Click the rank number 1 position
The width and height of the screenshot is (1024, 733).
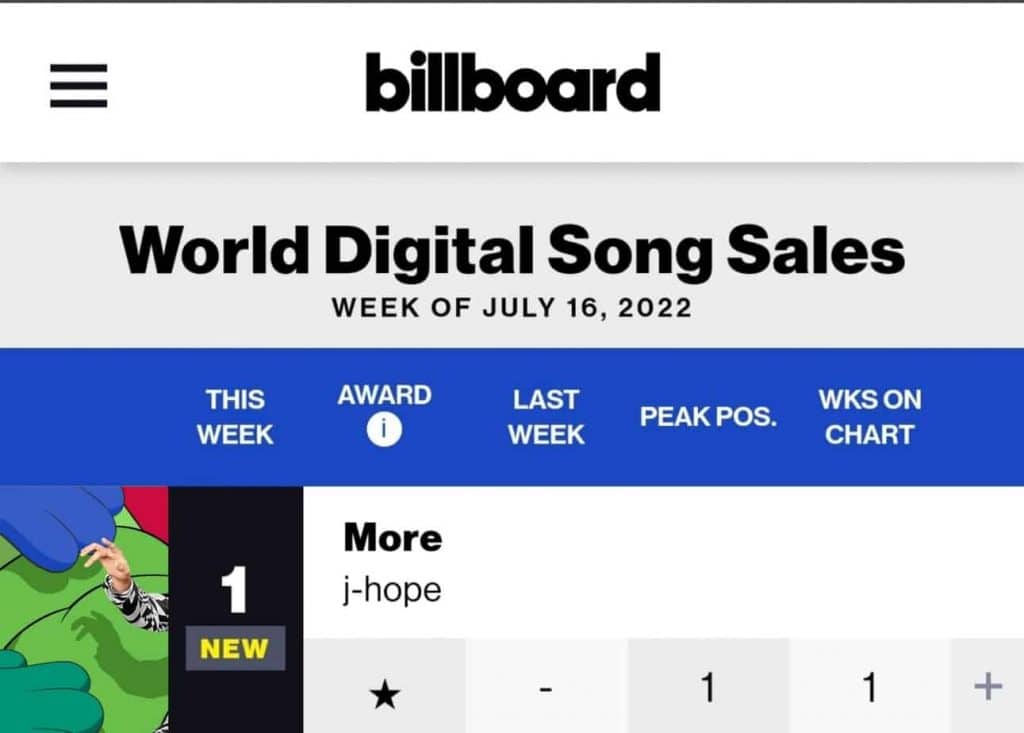235,592
